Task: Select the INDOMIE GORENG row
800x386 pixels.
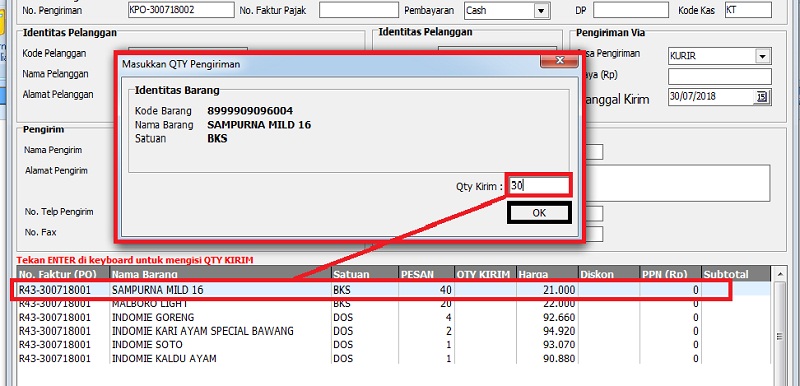Action: [x=393, y=317]
